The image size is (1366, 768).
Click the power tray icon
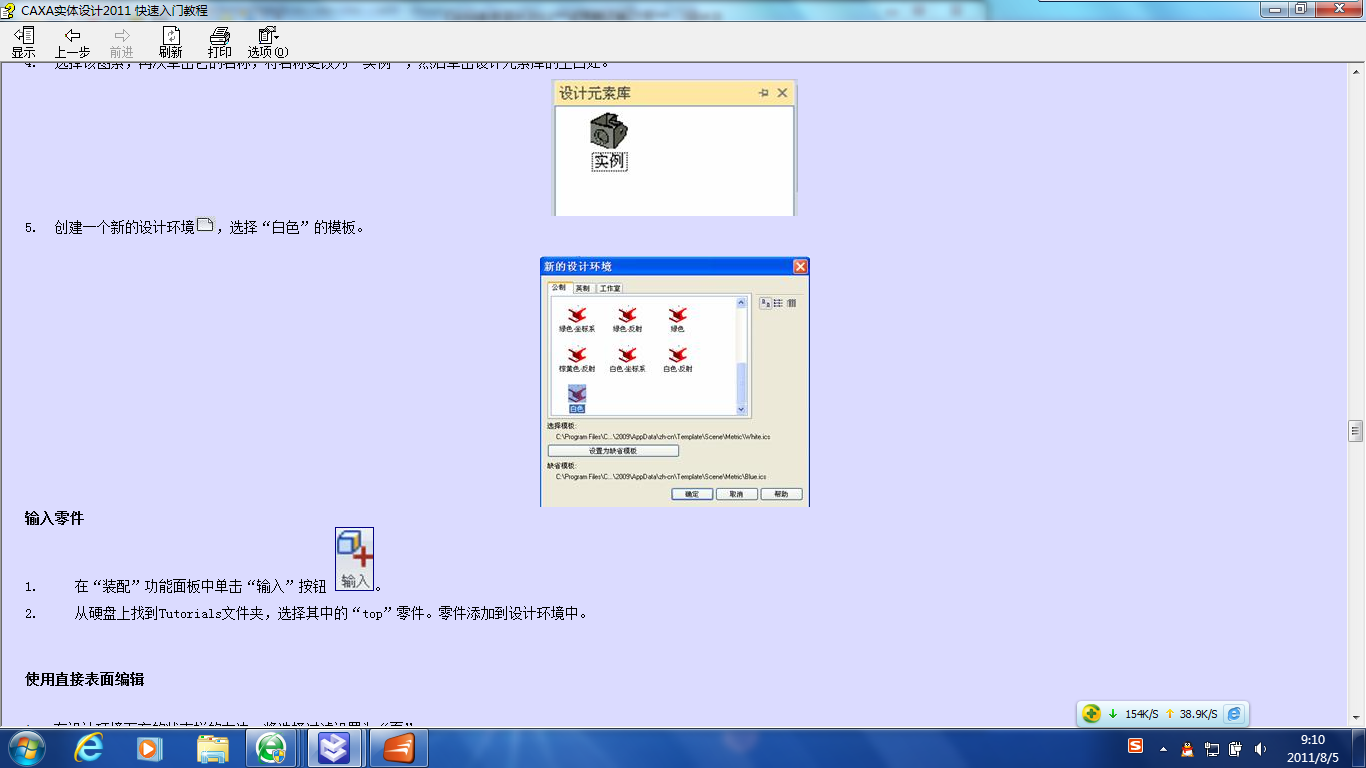(x=1236, y=749)
